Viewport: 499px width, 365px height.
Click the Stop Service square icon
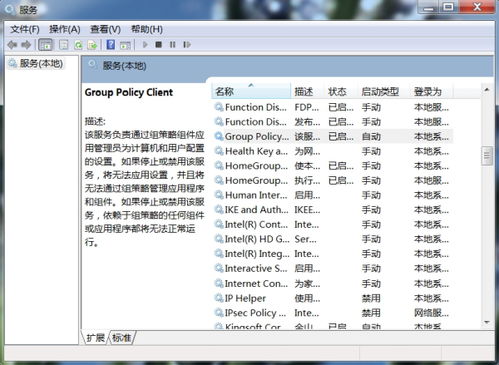[x=159, y=44]
